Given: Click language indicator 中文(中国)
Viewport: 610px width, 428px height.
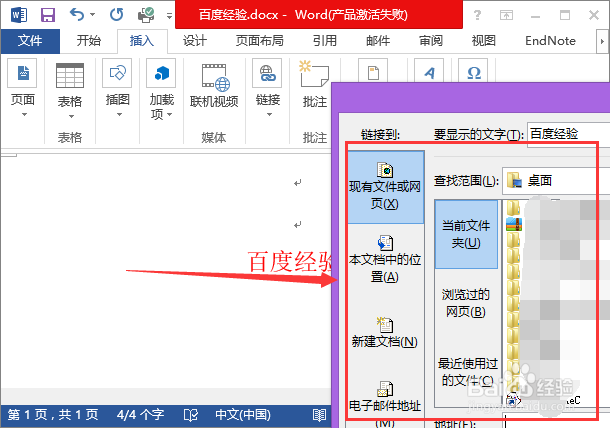Looking at the screenshot, I should [x=243, y=415].
